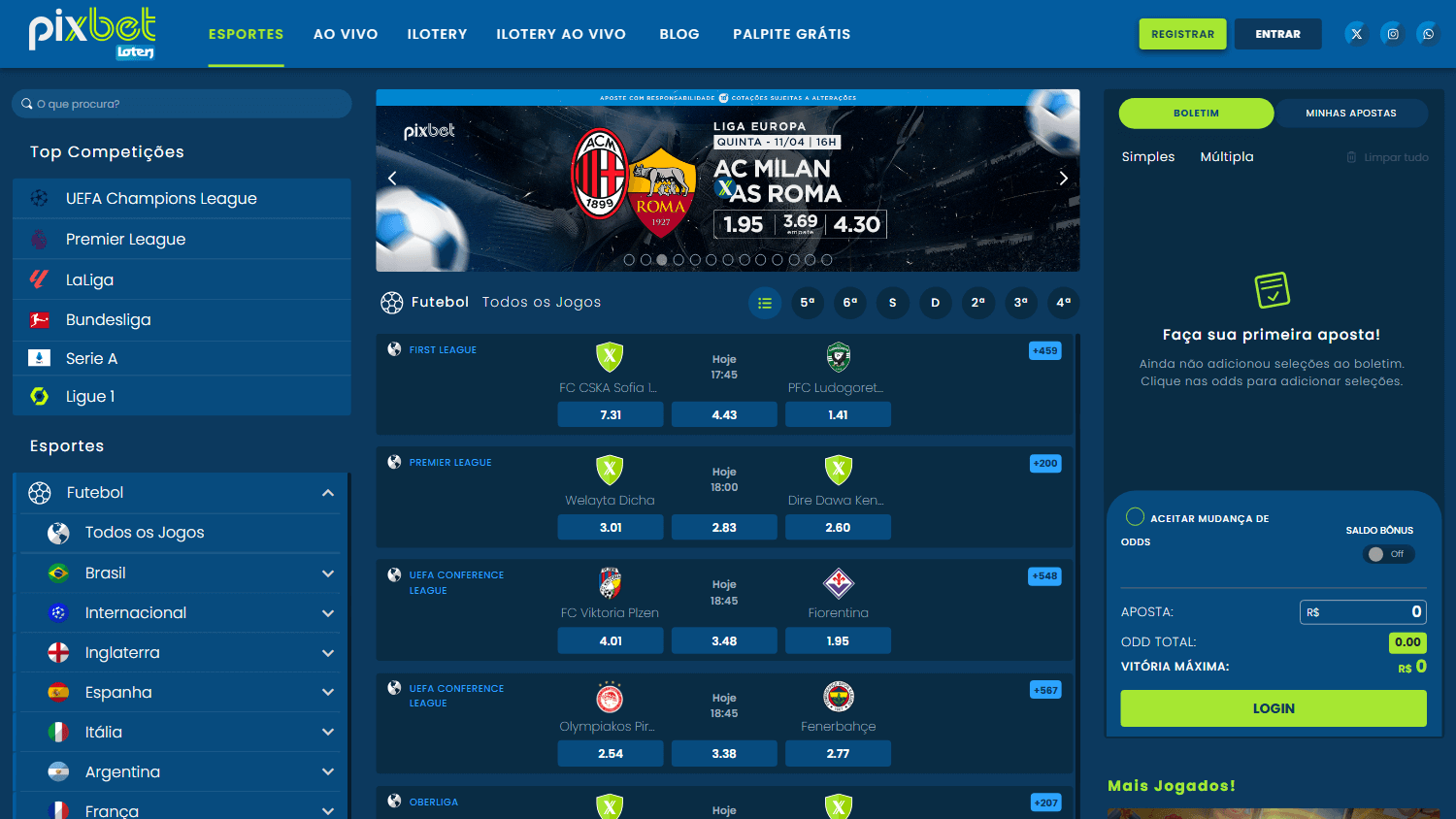The image size is (1456, 819).
Task: Go to previous banner slide arrow
Action: [392, 178]
